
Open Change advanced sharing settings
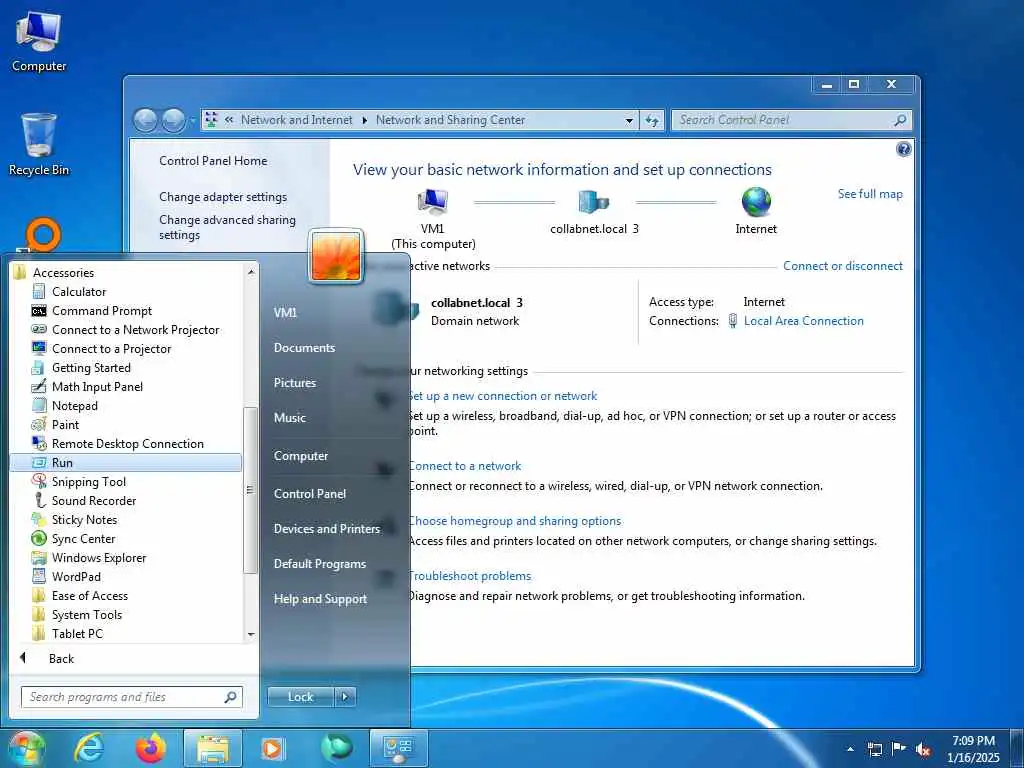[x=227, y=227]
